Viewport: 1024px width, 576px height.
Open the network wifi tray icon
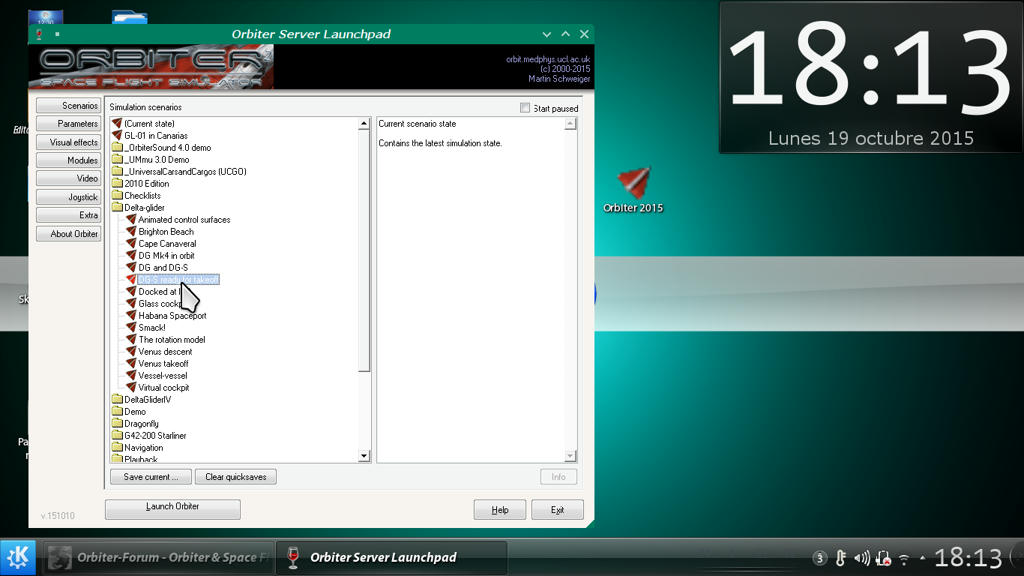point(904,559)
